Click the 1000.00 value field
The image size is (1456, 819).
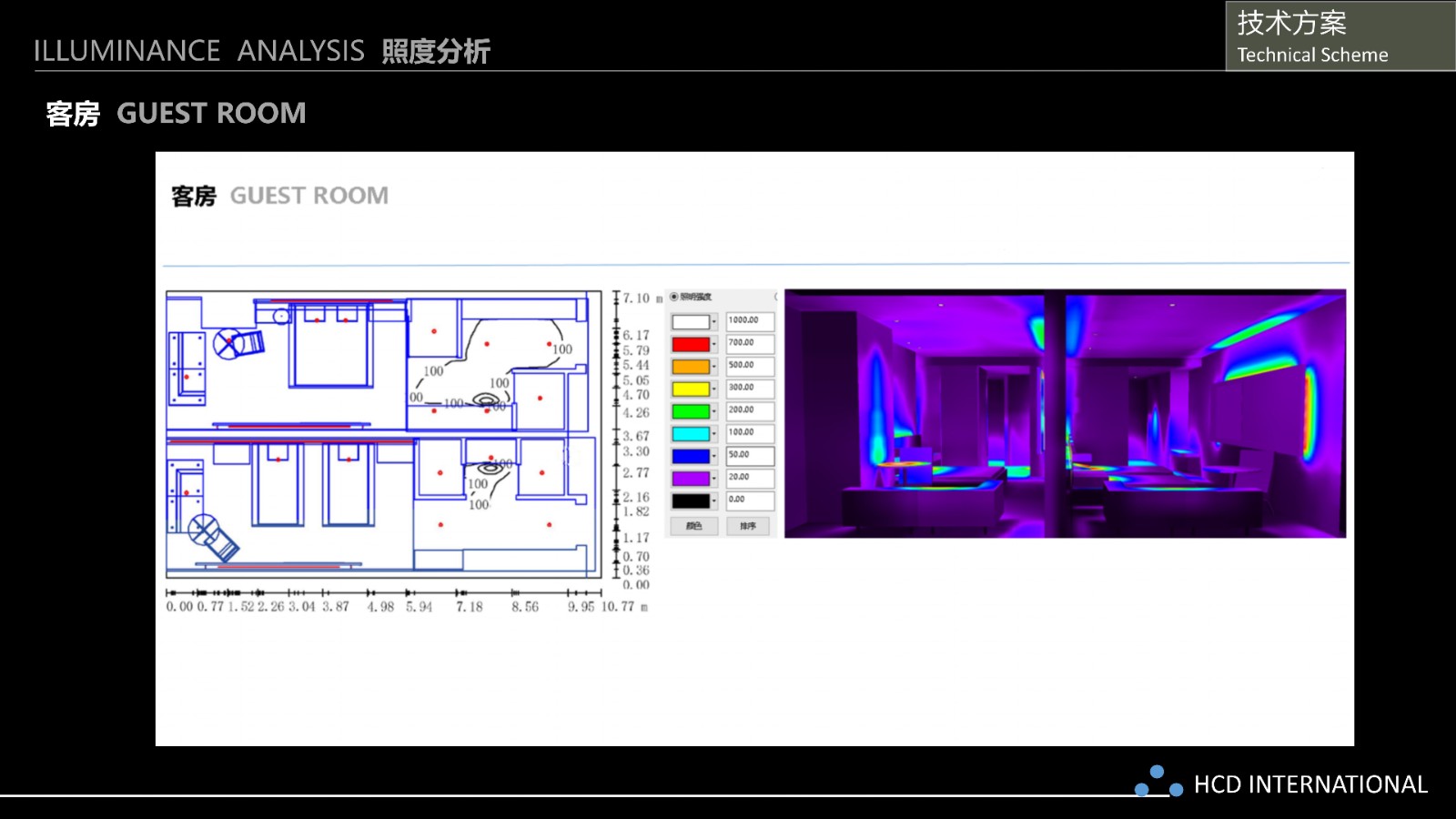click(x=750, y=321)
